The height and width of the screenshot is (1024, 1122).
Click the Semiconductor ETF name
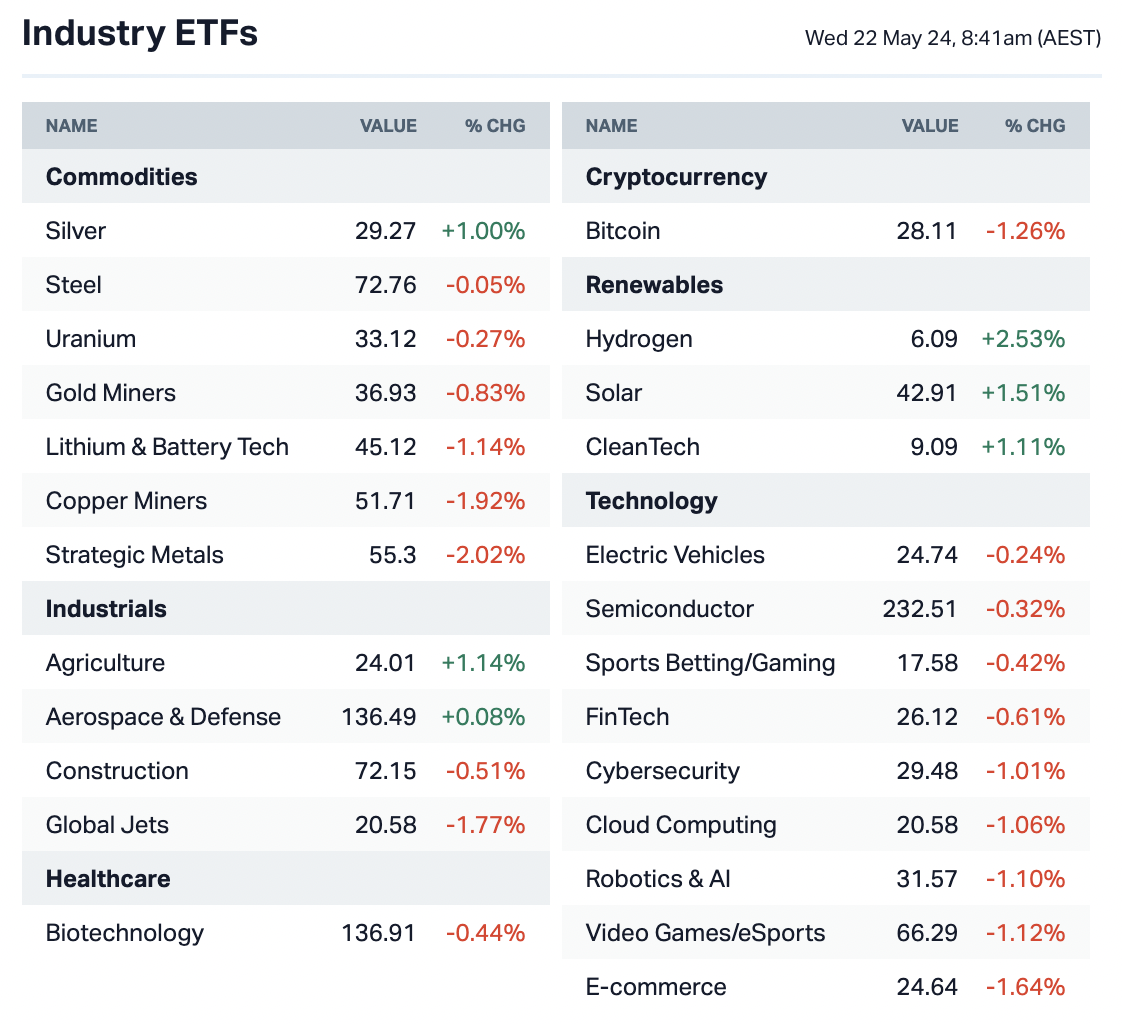[670, 609]
